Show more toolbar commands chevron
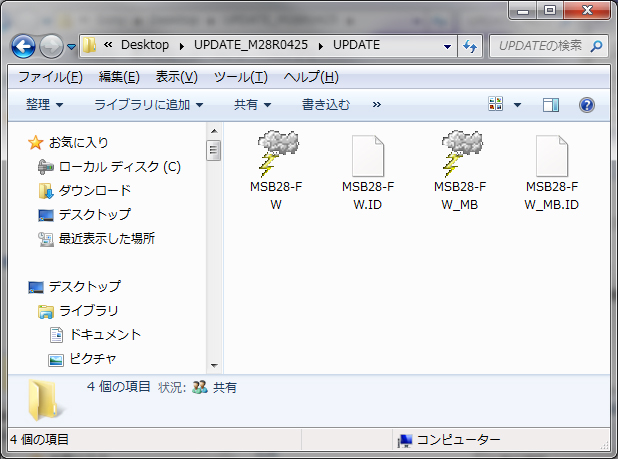 tap(376, 104)
